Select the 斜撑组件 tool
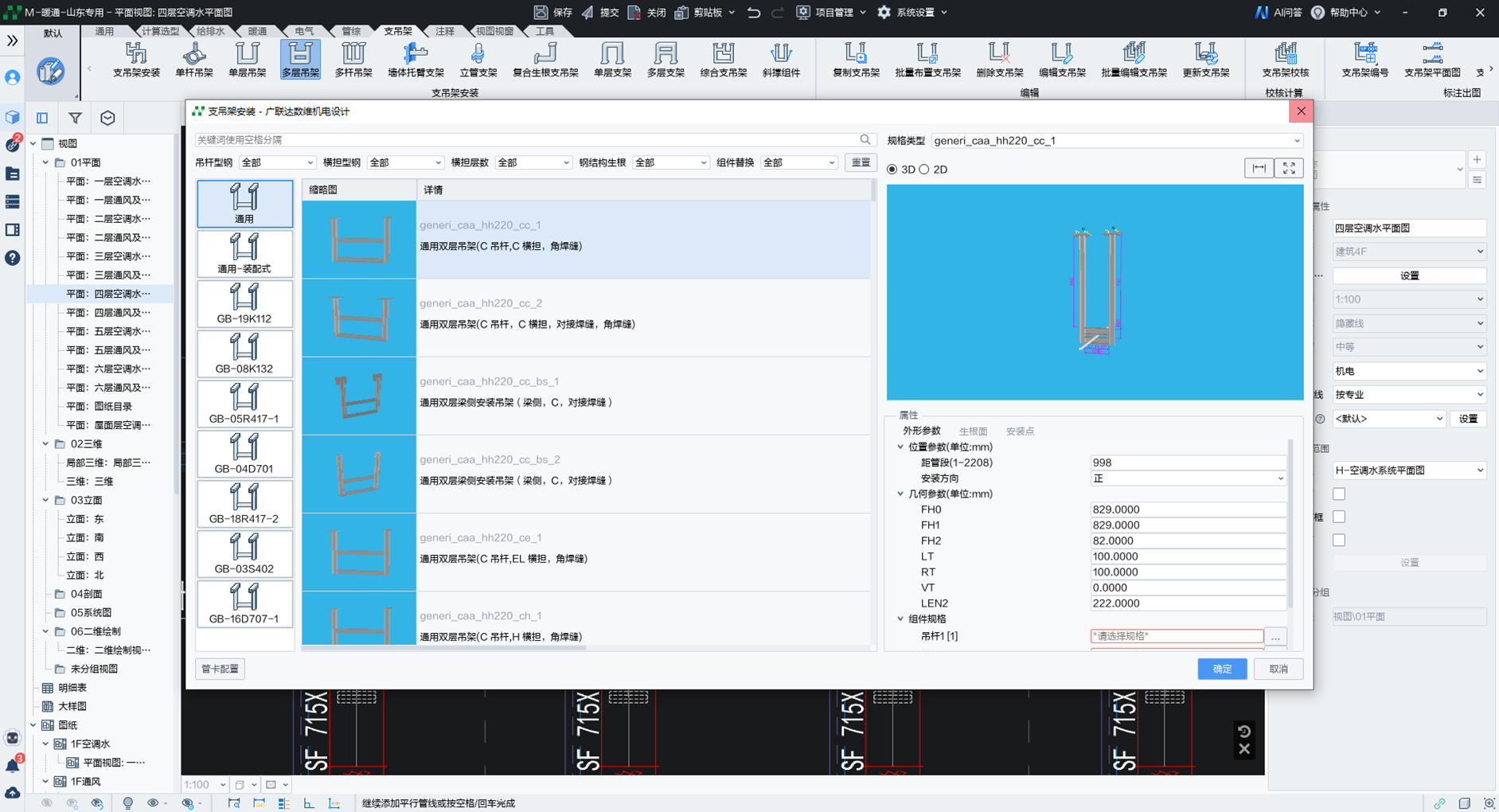 (x=781, y=60)
